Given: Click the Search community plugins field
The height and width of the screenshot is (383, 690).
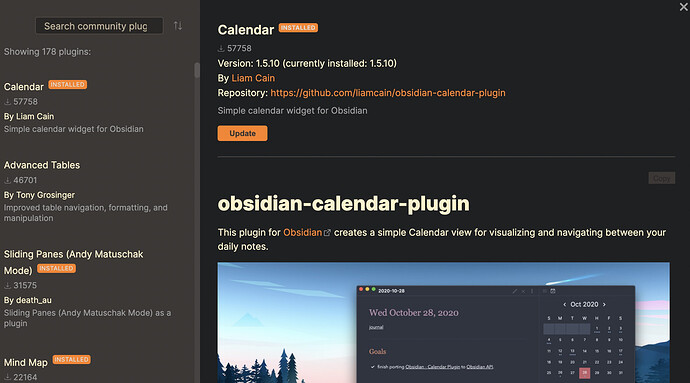Looking at the screenshot, I should [x=99, y=26].
